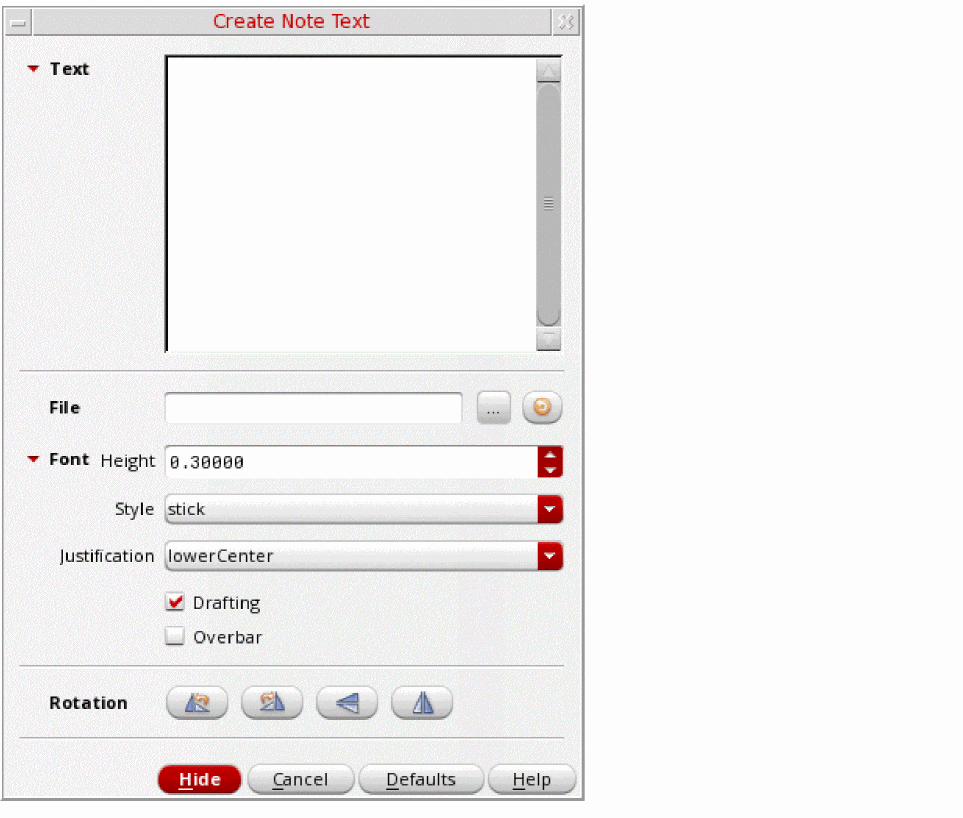Screen dimensions: 963x818
Task: Increase Font Height with the up arrow
Action: 550,454
